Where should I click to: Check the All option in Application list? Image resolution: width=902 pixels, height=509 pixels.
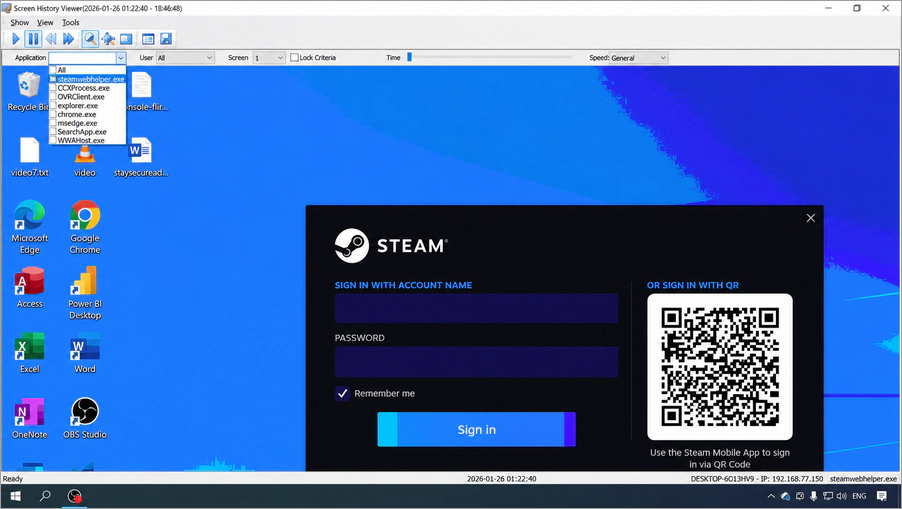coord(53,70)
